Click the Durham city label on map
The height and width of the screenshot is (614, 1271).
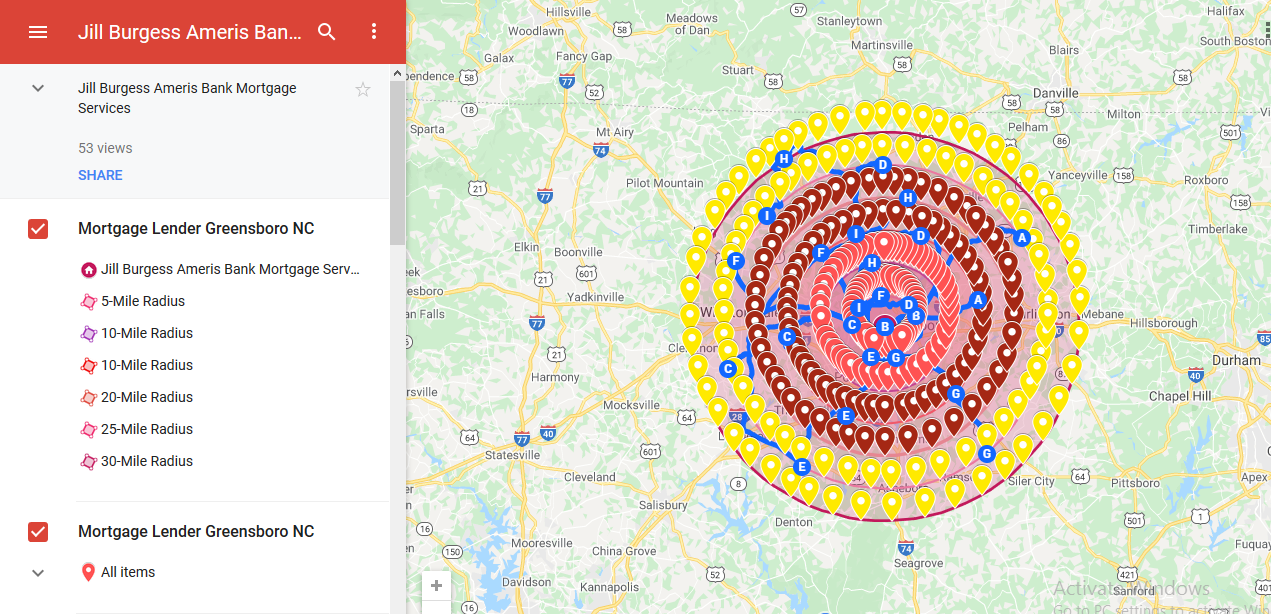[1236, 360]
